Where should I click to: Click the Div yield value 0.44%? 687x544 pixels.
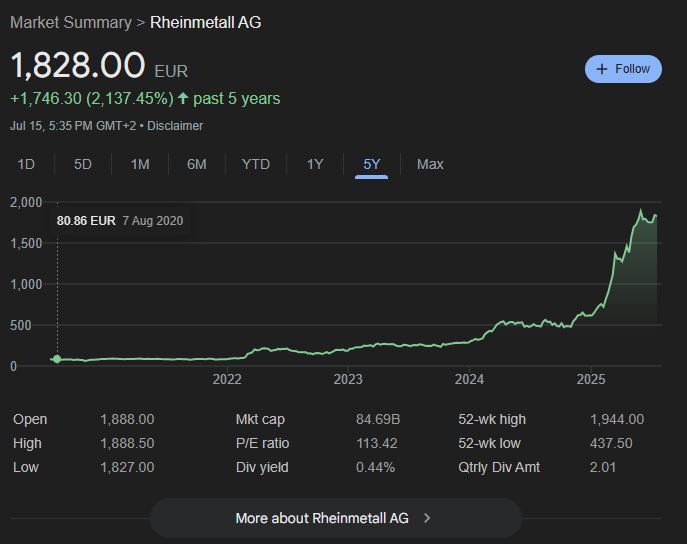pyautogui.click(x=375, y=467)
